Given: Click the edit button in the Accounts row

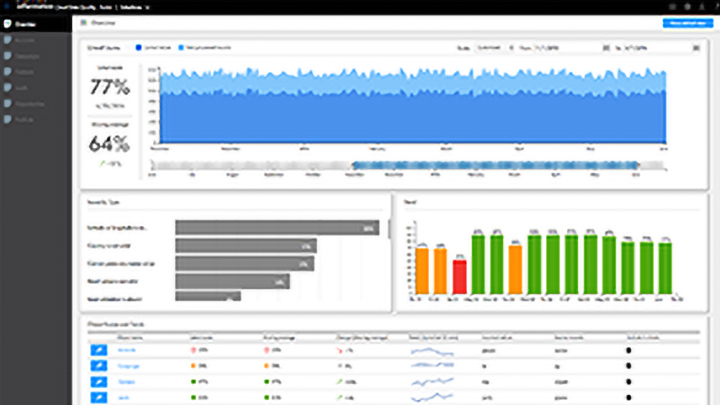Looking at the screenshot, I should tap(99, 350).
